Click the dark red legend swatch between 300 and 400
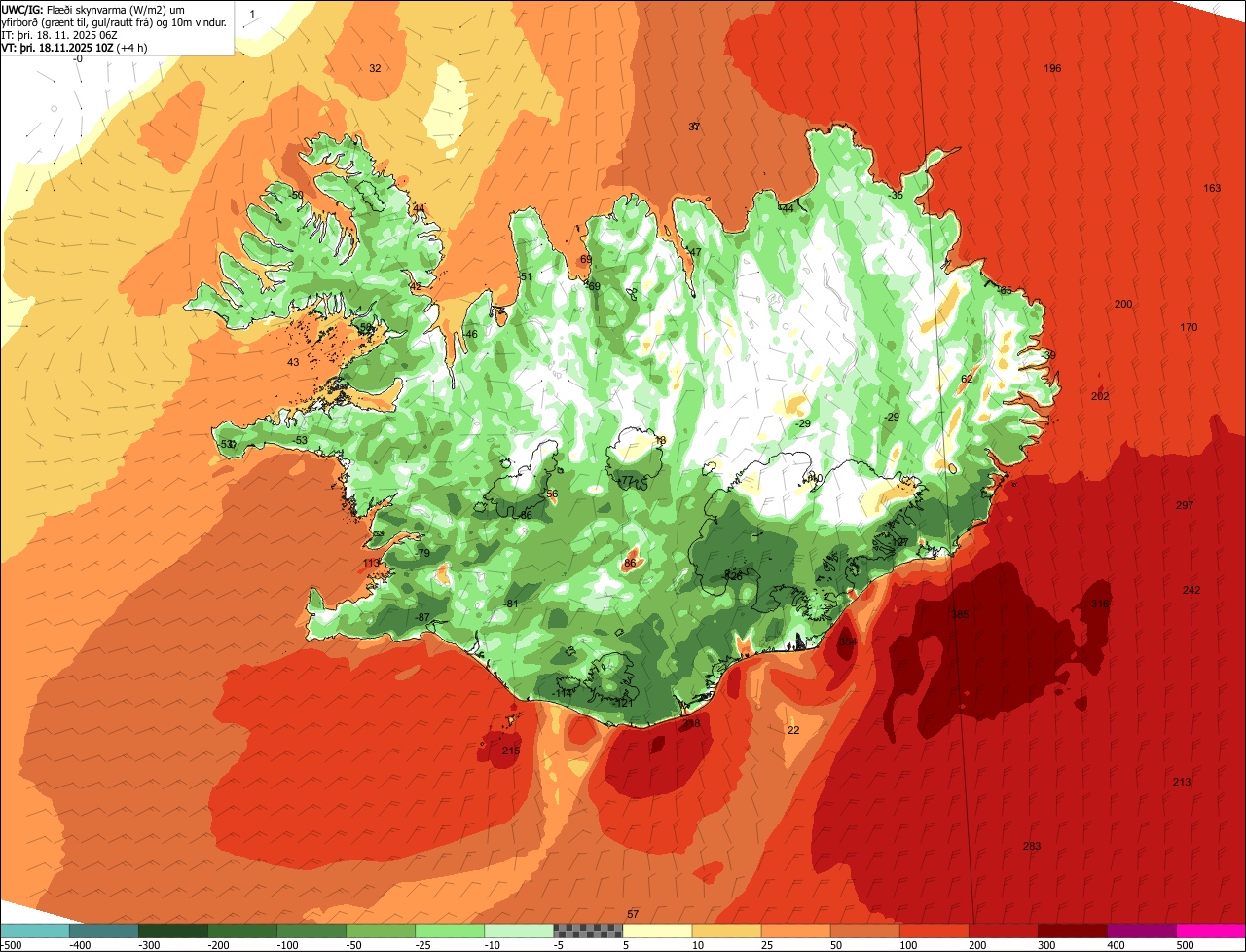Screen dimensions: 1246x952 (x=1073, y=932)
